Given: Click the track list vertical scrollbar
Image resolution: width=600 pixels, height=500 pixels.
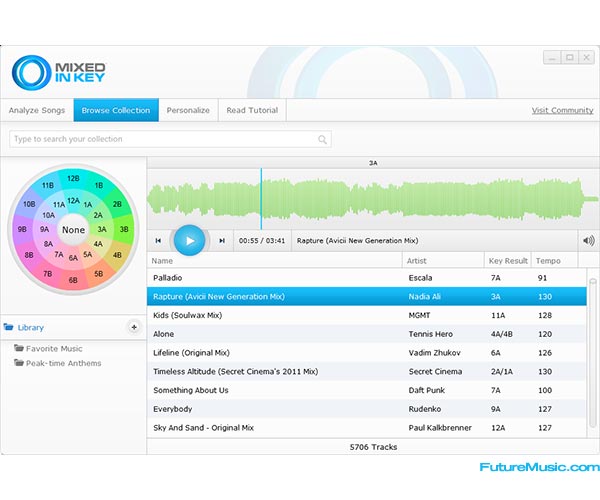Looking at the screenshot, I should (x=593, y=353).
